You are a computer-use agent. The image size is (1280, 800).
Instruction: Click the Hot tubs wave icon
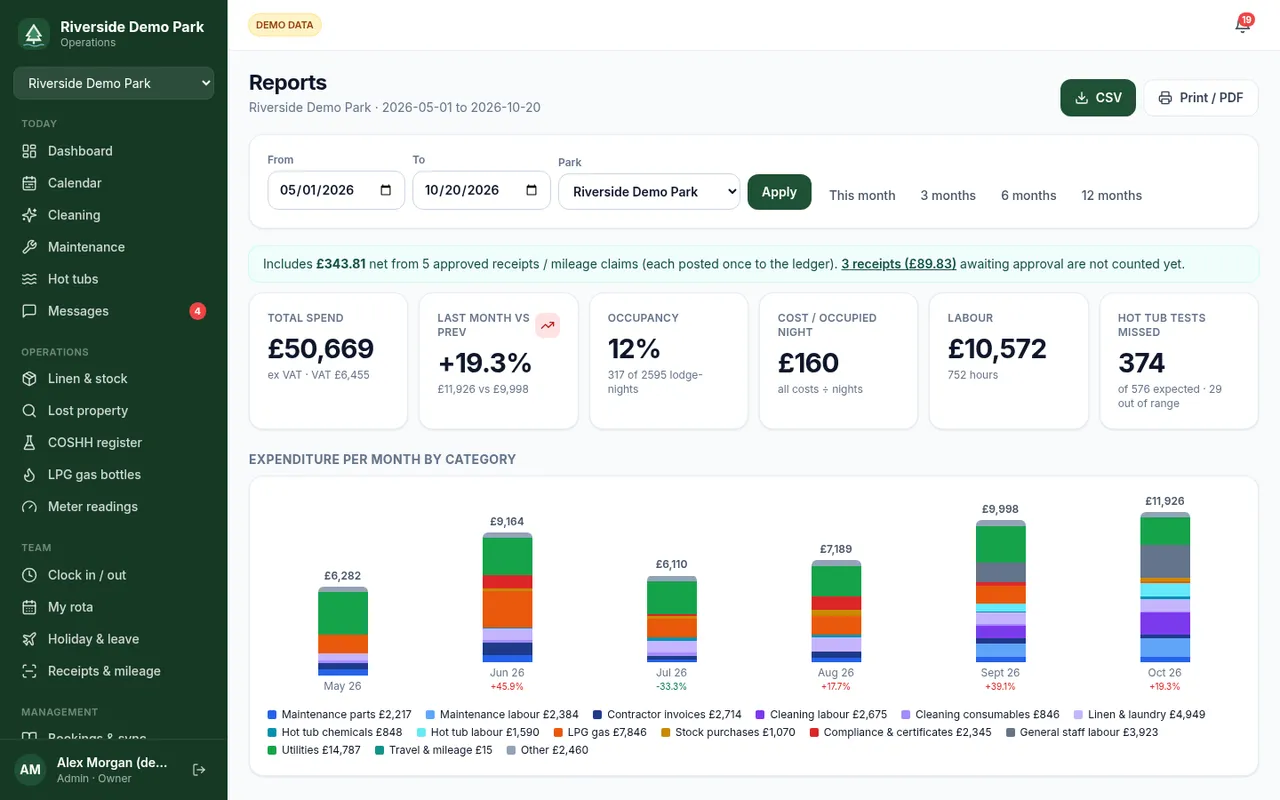29,279
